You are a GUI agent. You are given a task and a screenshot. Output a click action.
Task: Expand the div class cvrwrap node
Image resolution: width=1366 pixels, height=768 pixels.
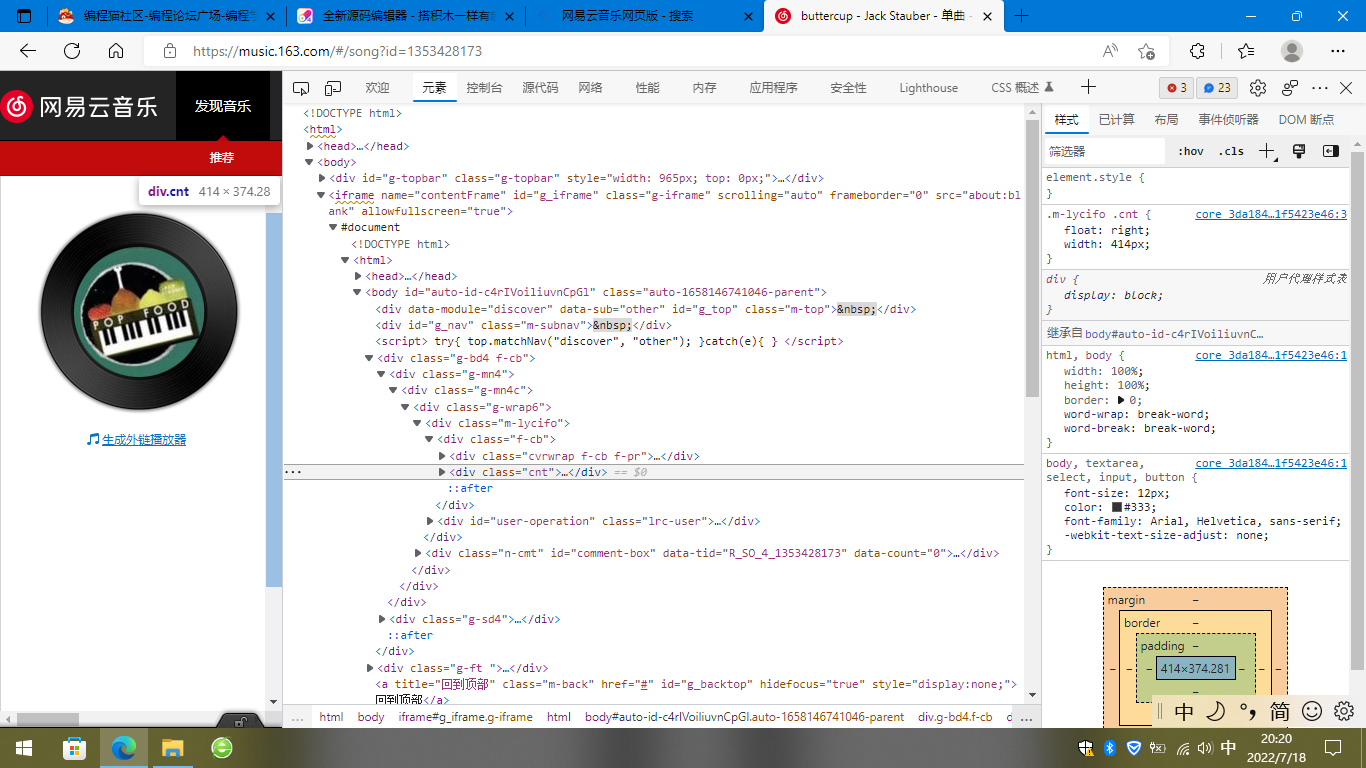coord(442,456)
